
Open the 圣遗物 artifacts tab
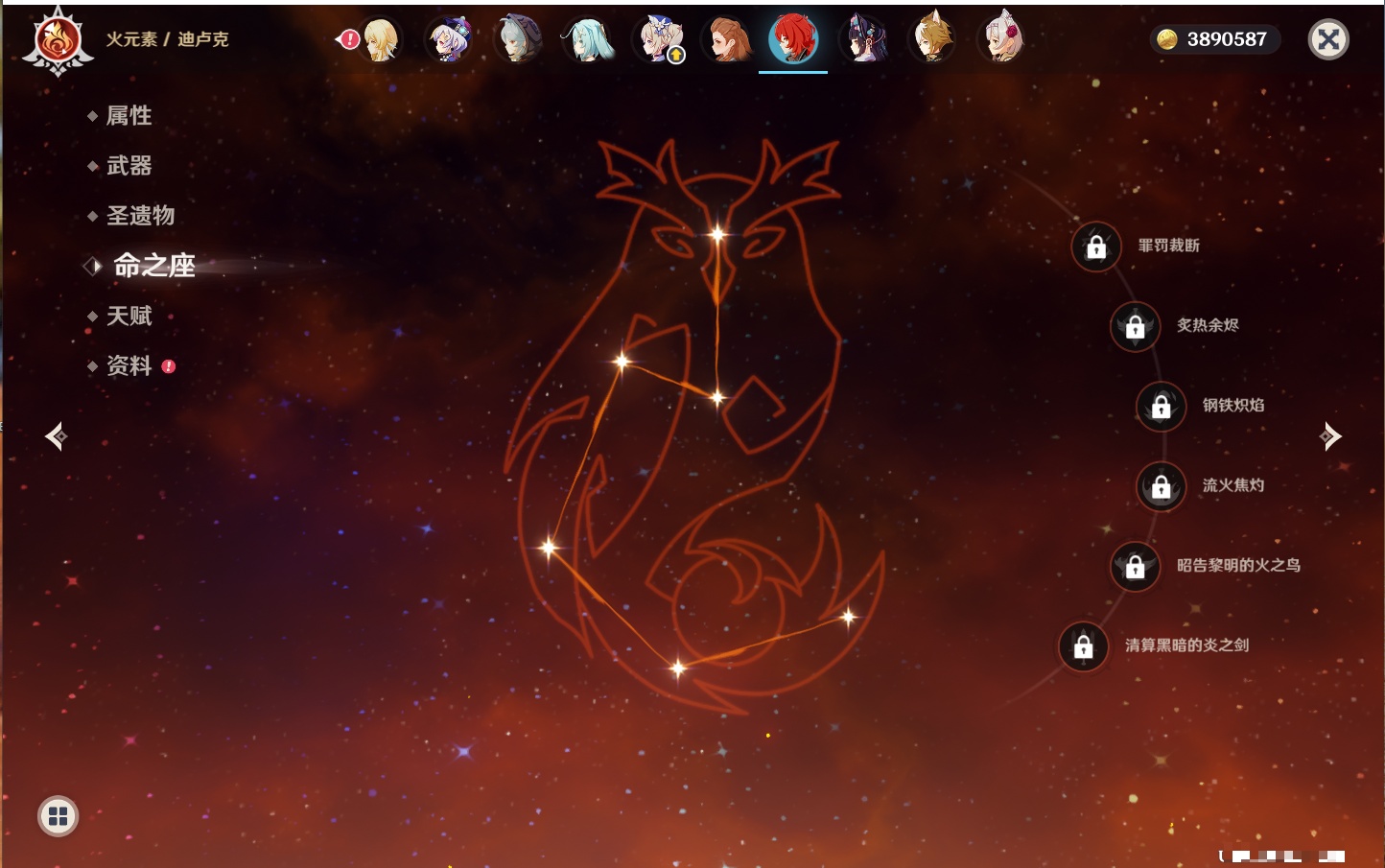pos(140,216)
